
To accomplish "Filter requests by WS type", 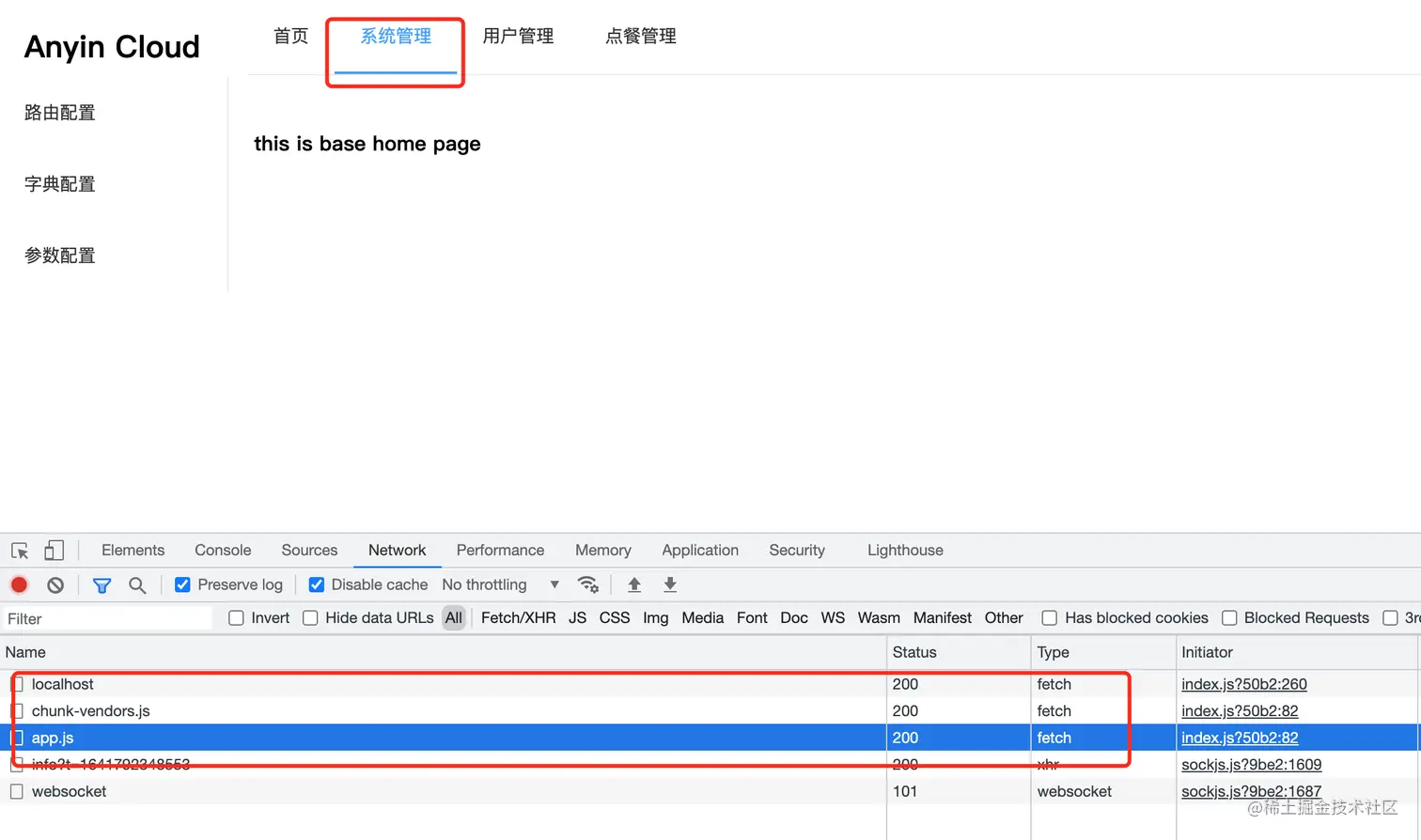I will [833, 617].
